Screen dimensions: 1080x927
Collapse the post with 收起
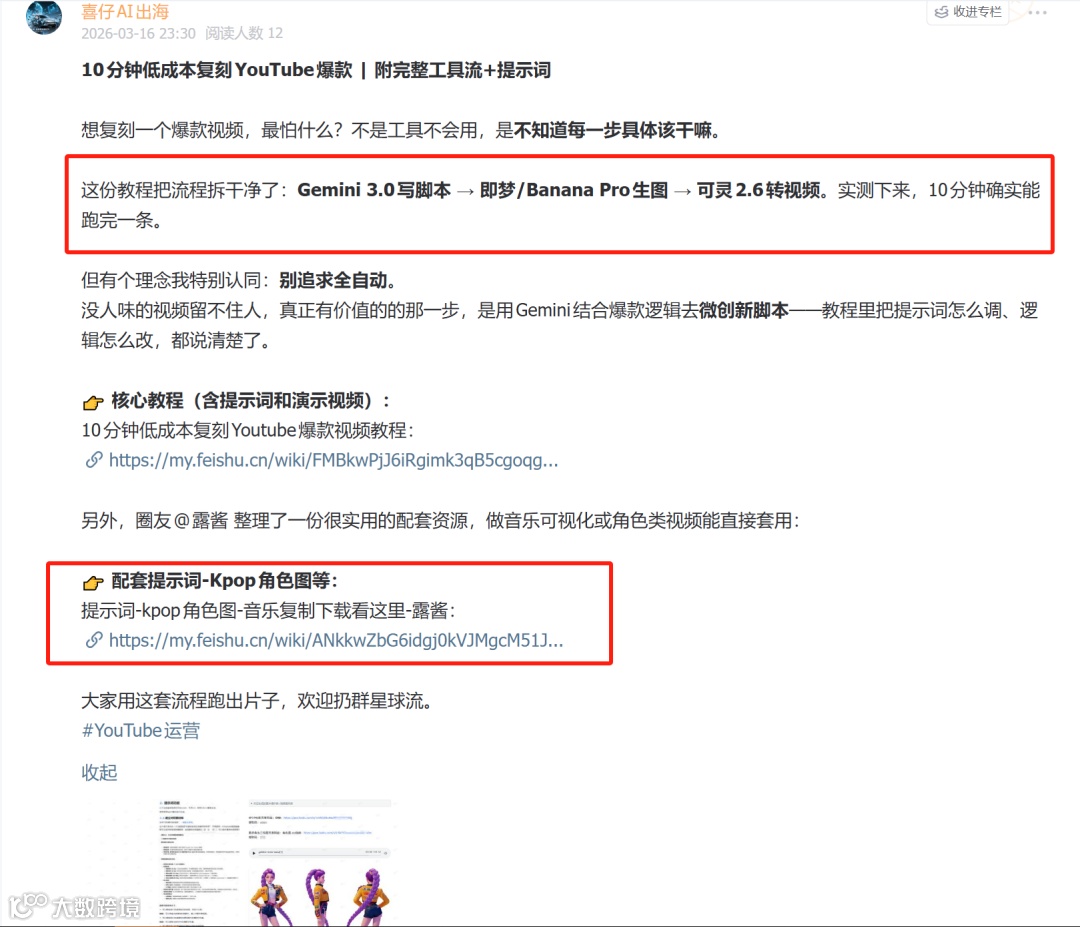pos(99,773)
